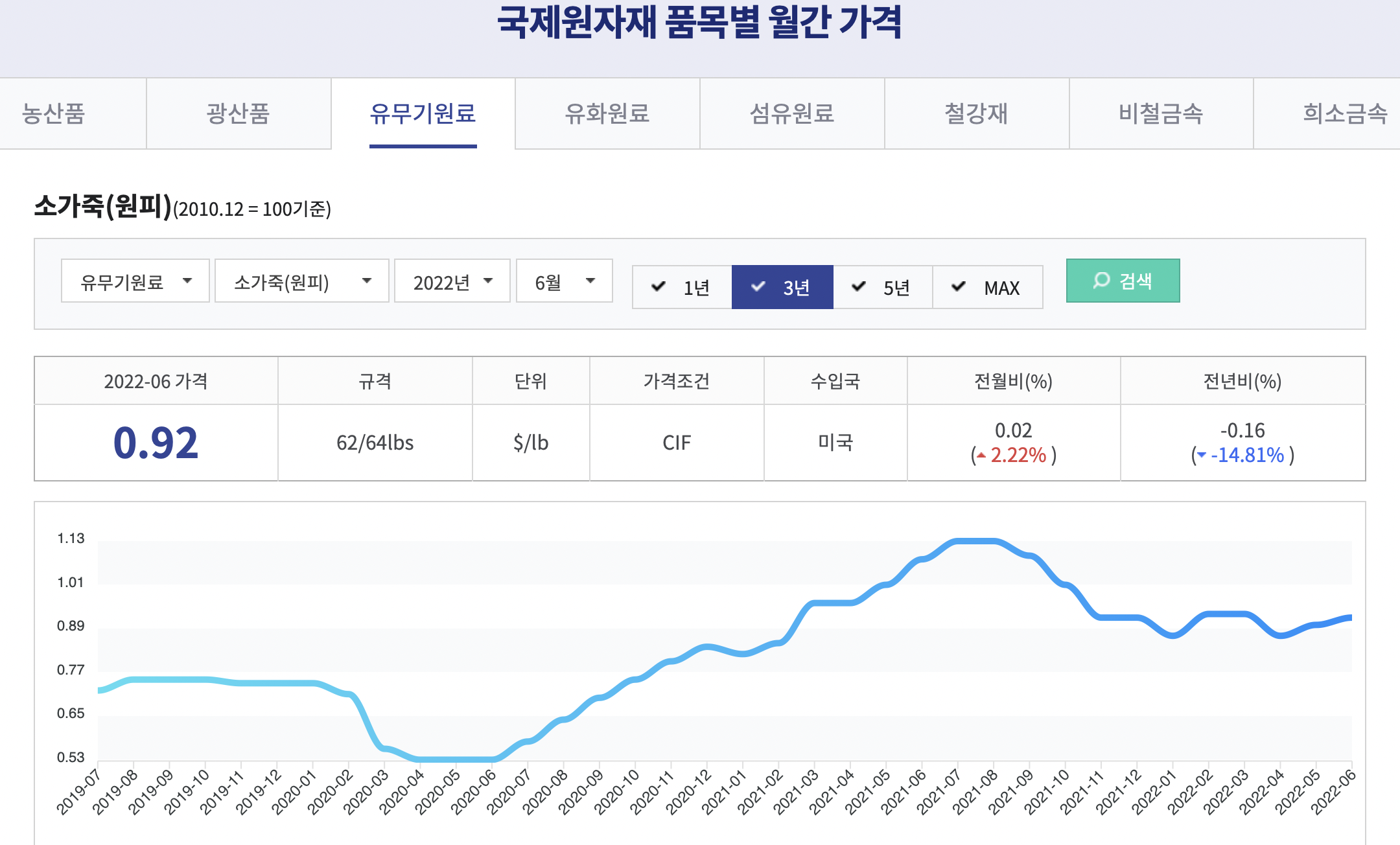Open the 6월 month dropdown
Image resolution: width=1400 pixels, height=845 pixels.
tap(564, 281)
